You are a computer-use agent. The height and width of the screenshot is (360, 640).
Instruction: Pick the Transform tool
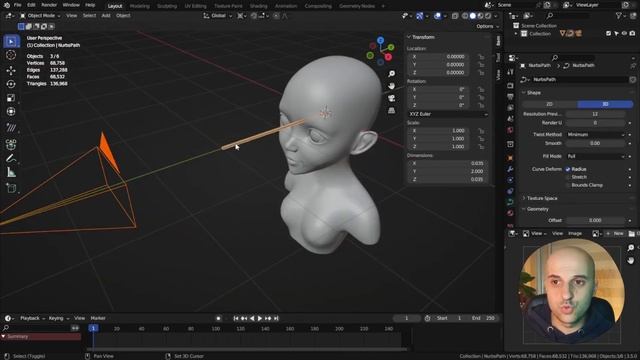pos(11,111)
